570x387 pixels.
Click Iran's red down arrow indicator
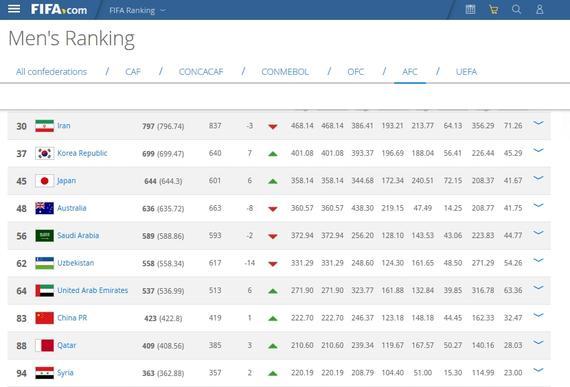273,126
